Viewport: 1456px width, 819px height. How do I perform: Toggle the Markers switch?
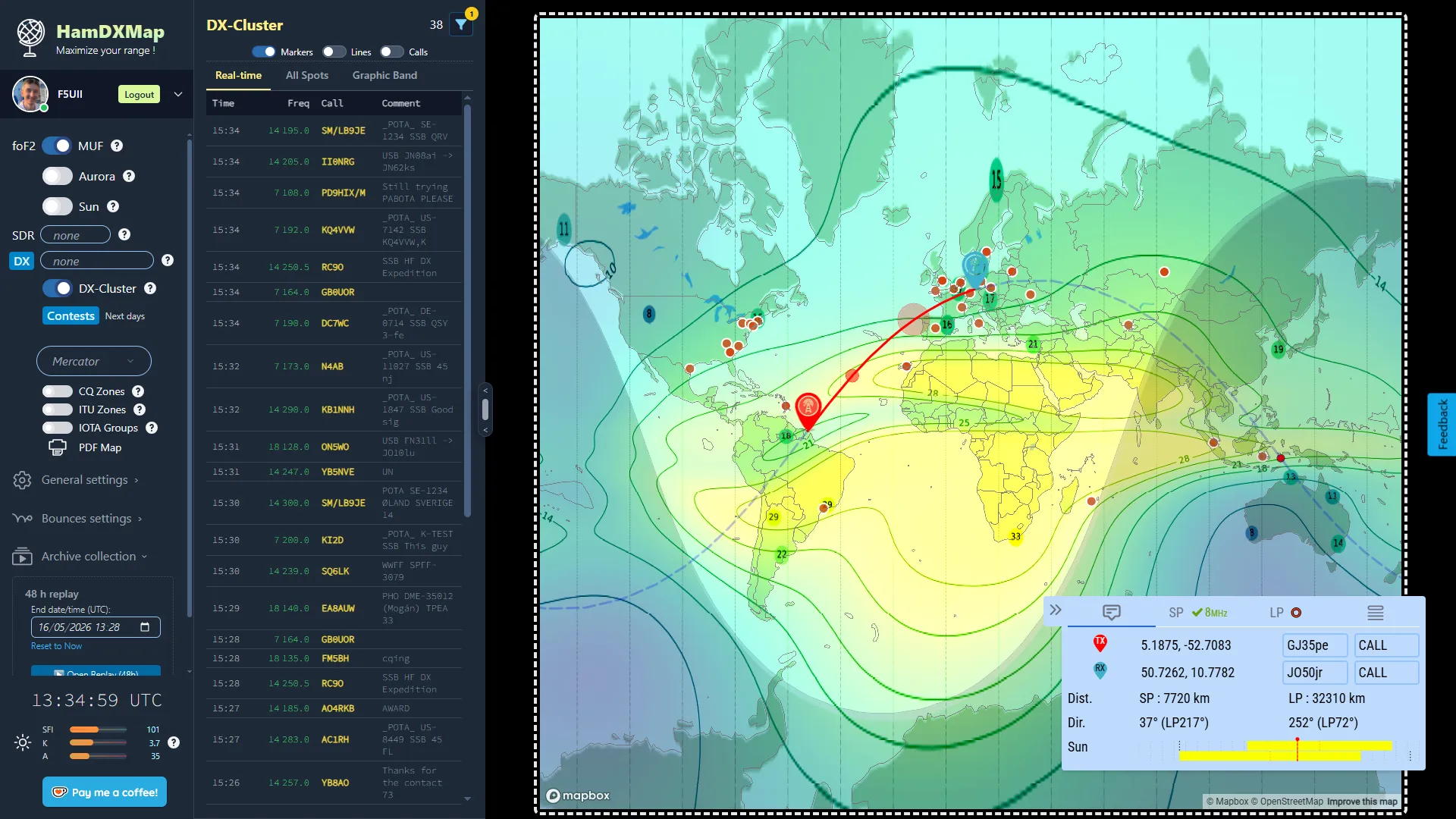pos(264,52)
